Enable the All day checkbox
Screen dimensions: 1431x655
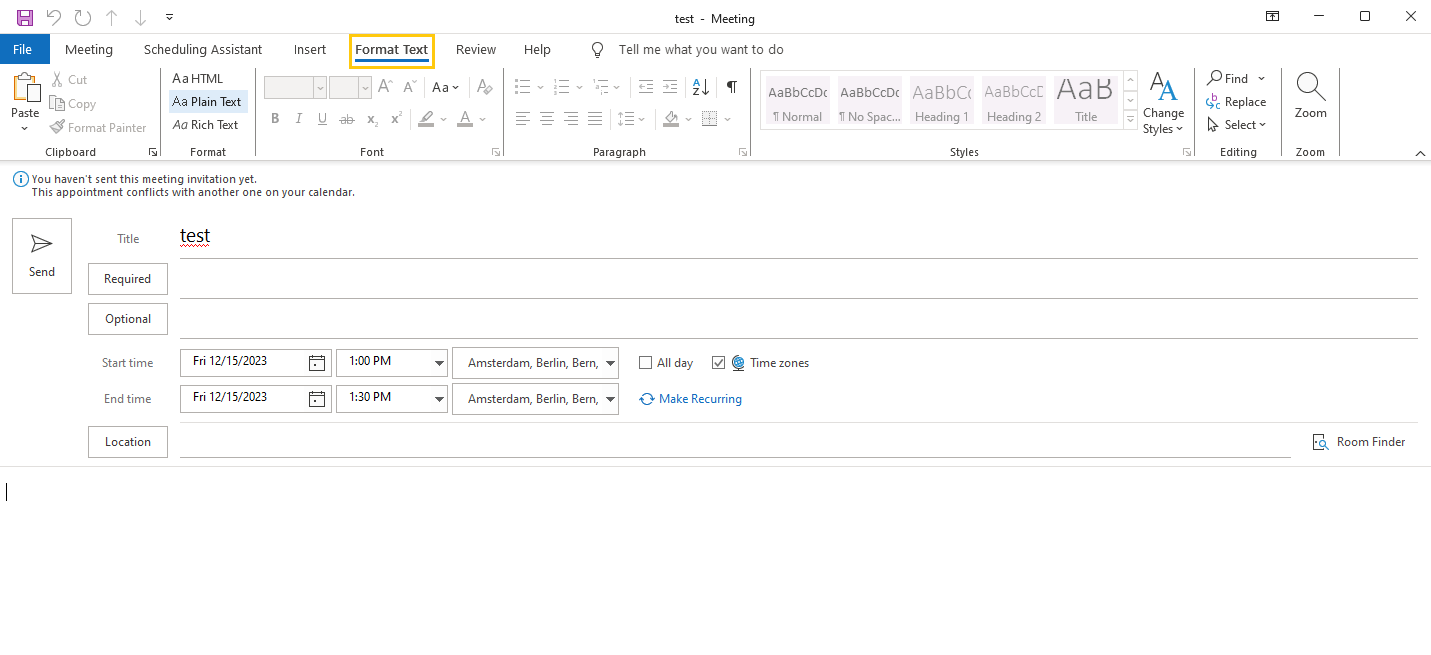coord(646,363)
